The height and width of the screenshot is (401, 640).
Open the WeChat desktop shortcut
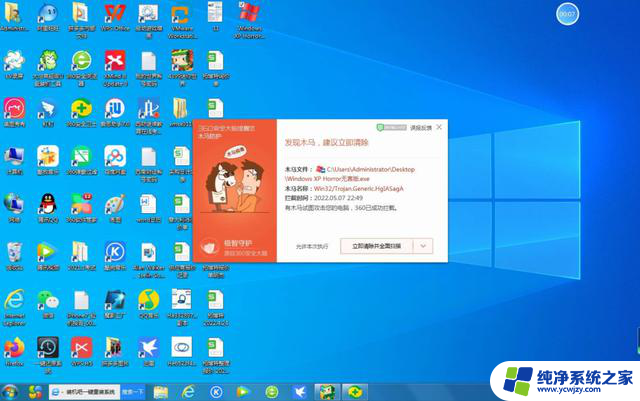pos(48,304)
